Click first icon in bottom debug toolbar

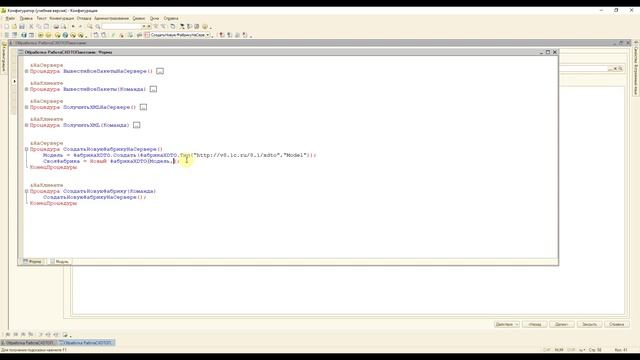[x=7, y=335]
